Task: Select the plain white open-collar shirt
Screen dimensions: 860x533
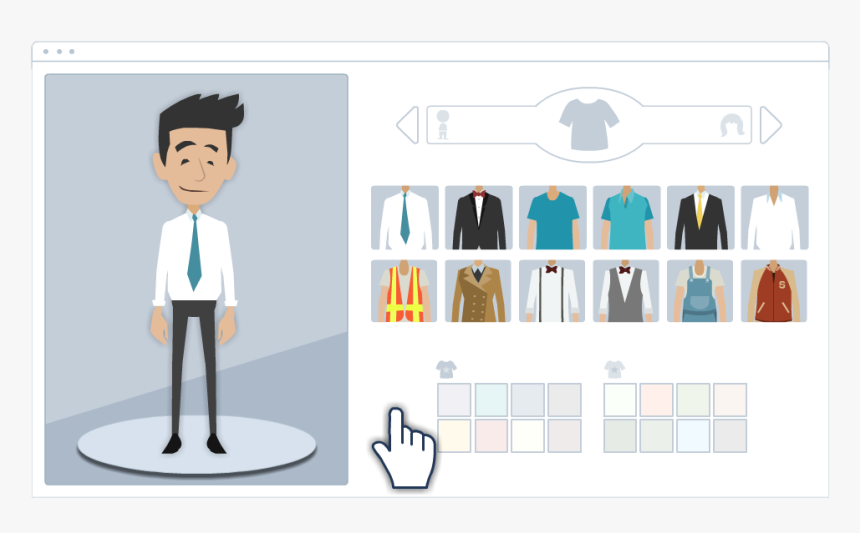Action: 774,218
